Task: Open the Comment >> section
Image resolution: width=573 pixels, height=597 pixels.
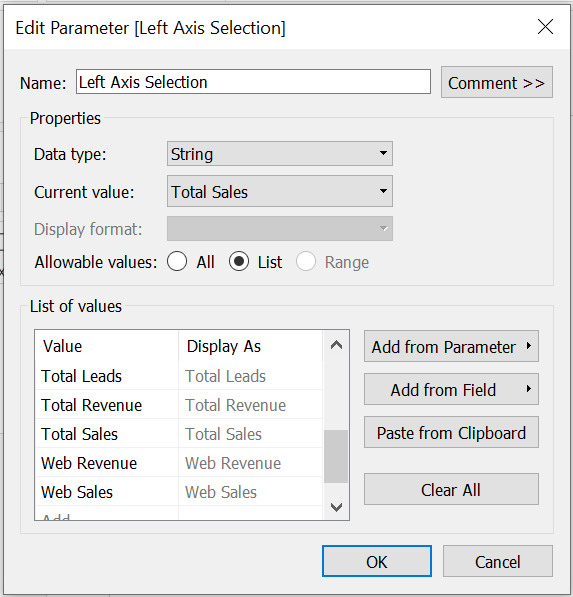Action: click(x=496, y=82)
